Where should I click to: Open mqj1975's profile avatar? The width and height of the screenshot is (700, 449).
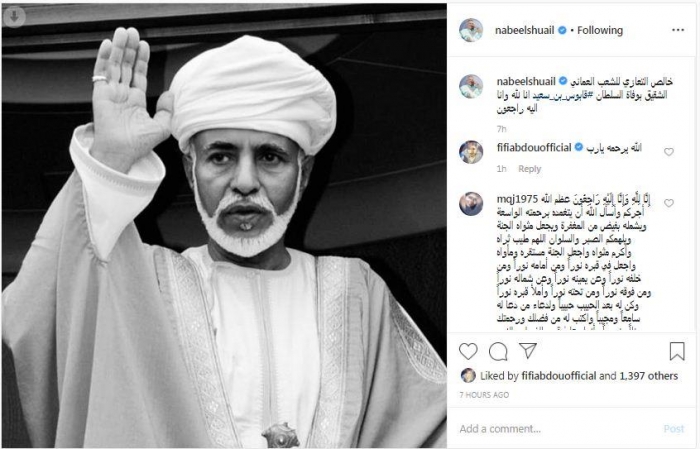[x=471, y=204]
